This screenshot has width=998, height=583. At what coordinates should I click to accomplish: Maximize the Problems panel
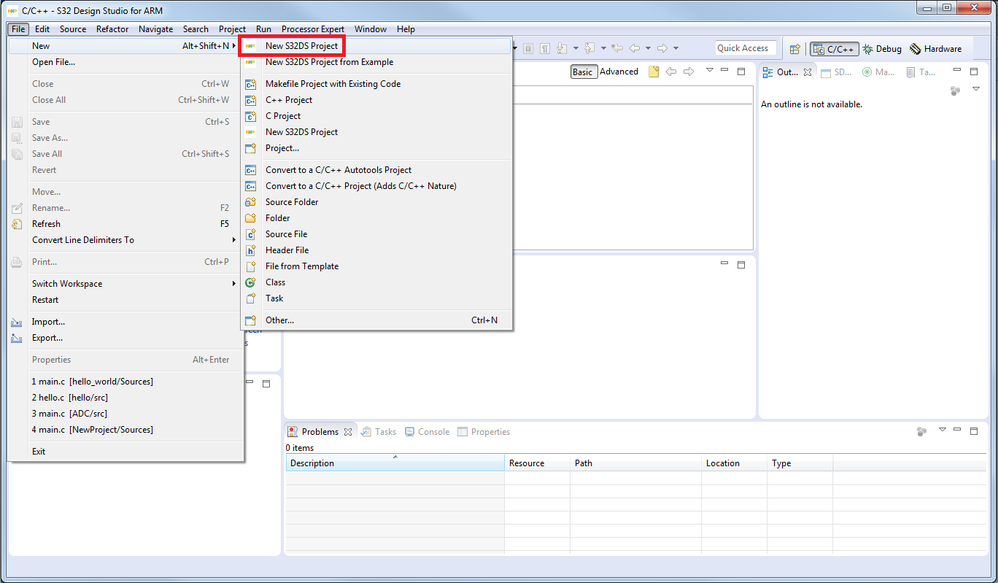point(974,431)
